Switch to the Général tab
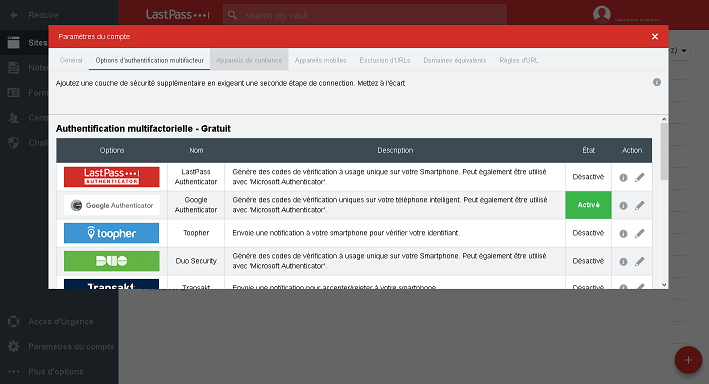709x384 pixels. (71, 60)
